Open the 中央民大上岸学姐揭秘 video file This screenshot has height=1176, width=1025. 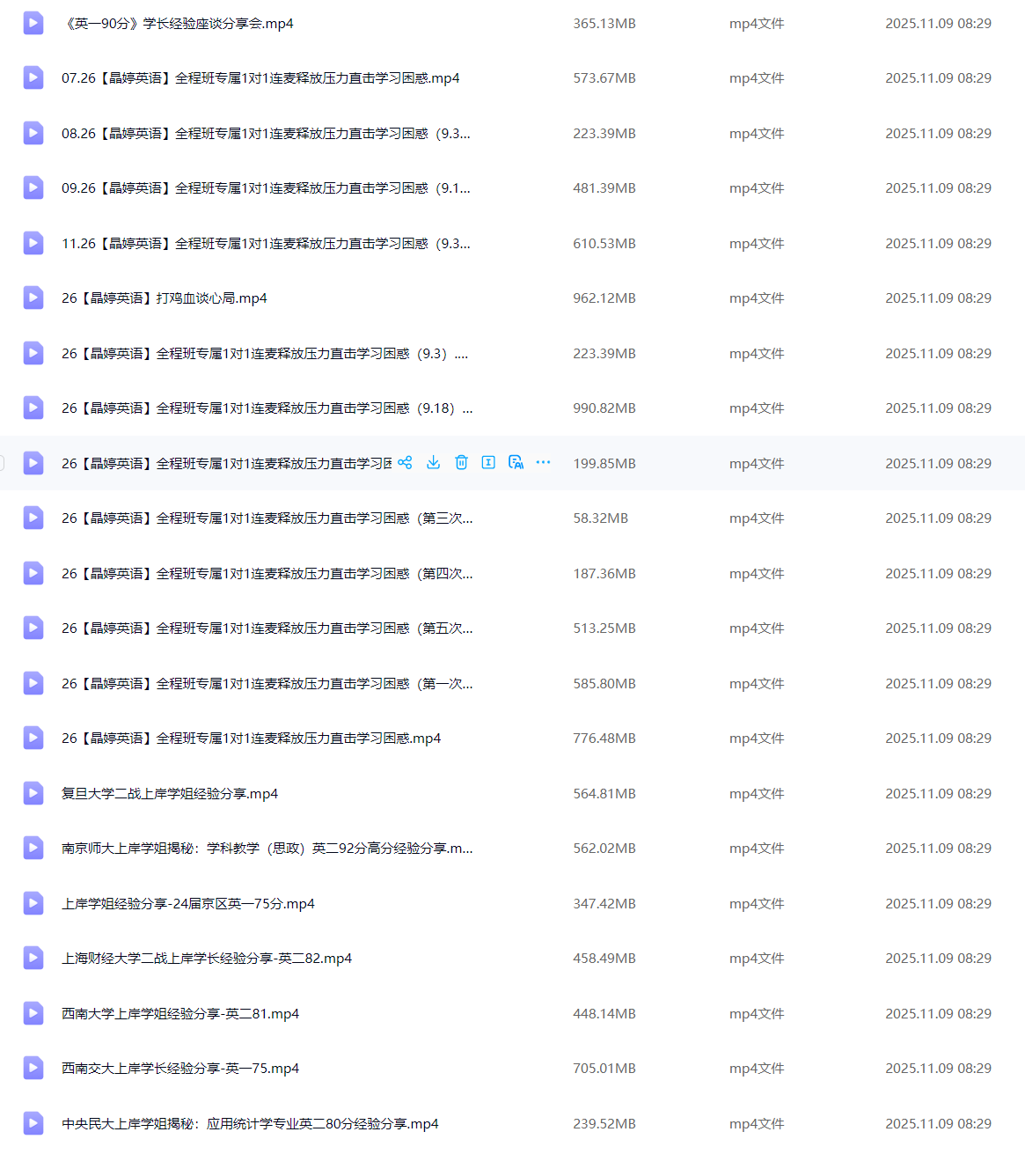[x=250, y=1124]
